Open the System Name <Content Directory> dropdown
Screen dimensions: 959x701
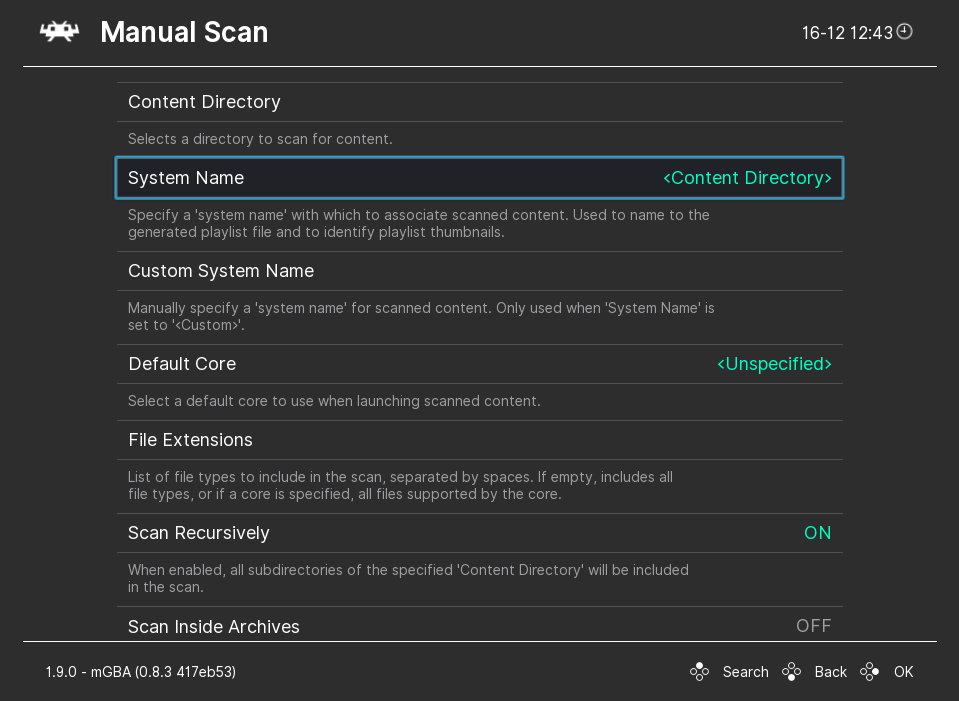point(747,178)
